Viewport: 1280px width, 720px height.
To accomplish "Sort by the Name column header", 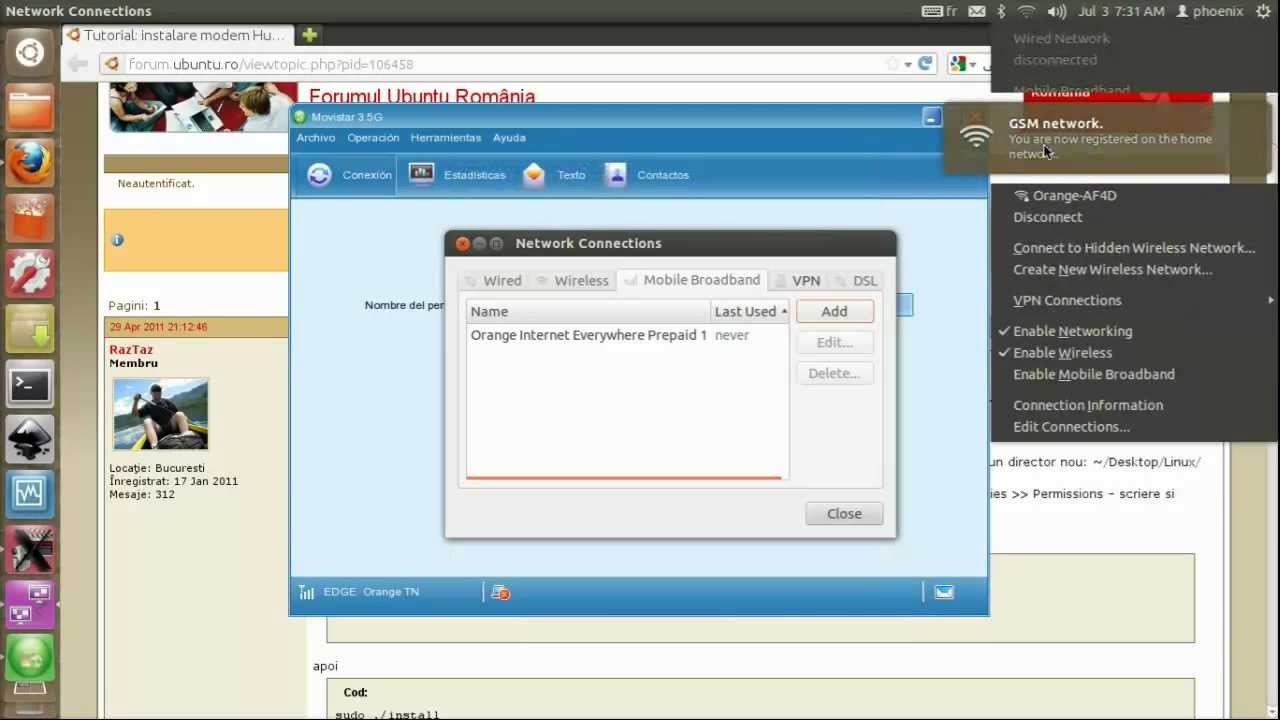I will click(x=589, y=311).
